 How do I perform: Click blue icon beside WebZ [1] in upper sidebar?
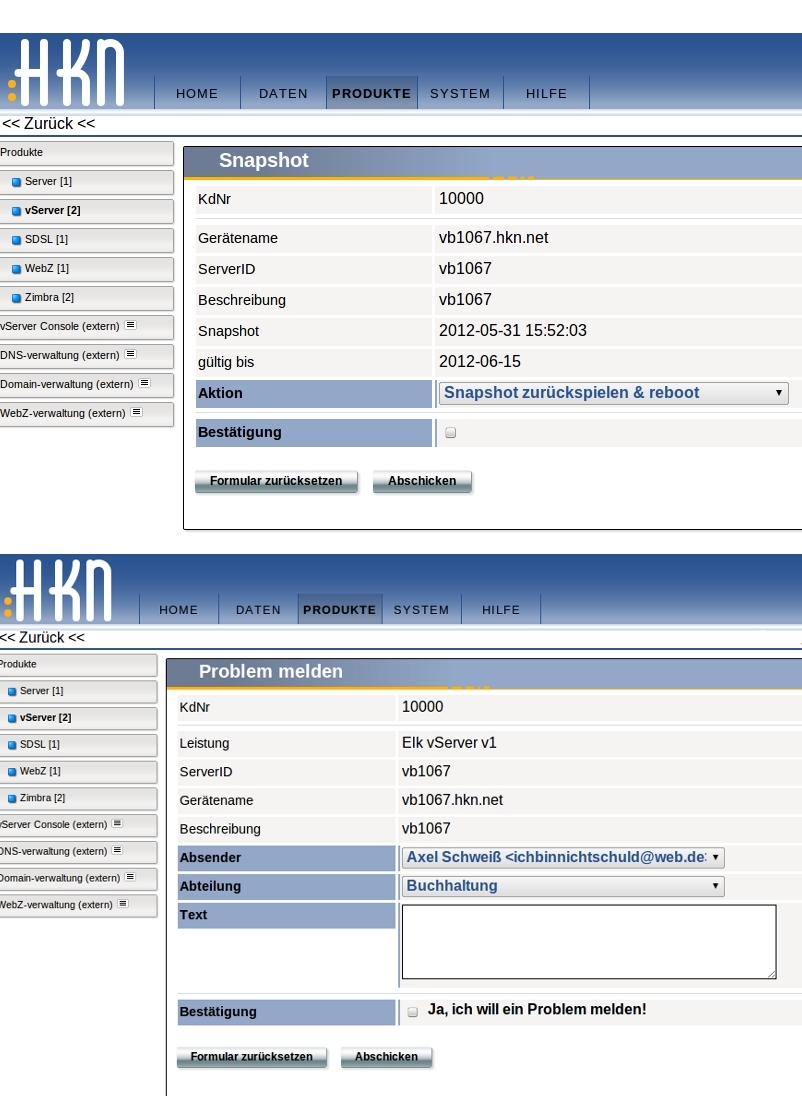(16, 269)
